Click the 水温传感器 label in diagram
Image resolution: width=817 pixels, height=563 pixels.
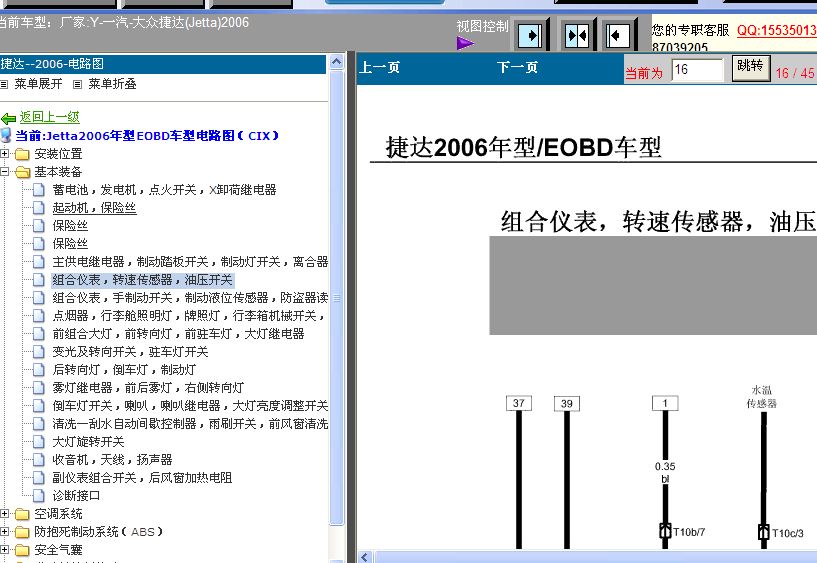pos(761,397)
